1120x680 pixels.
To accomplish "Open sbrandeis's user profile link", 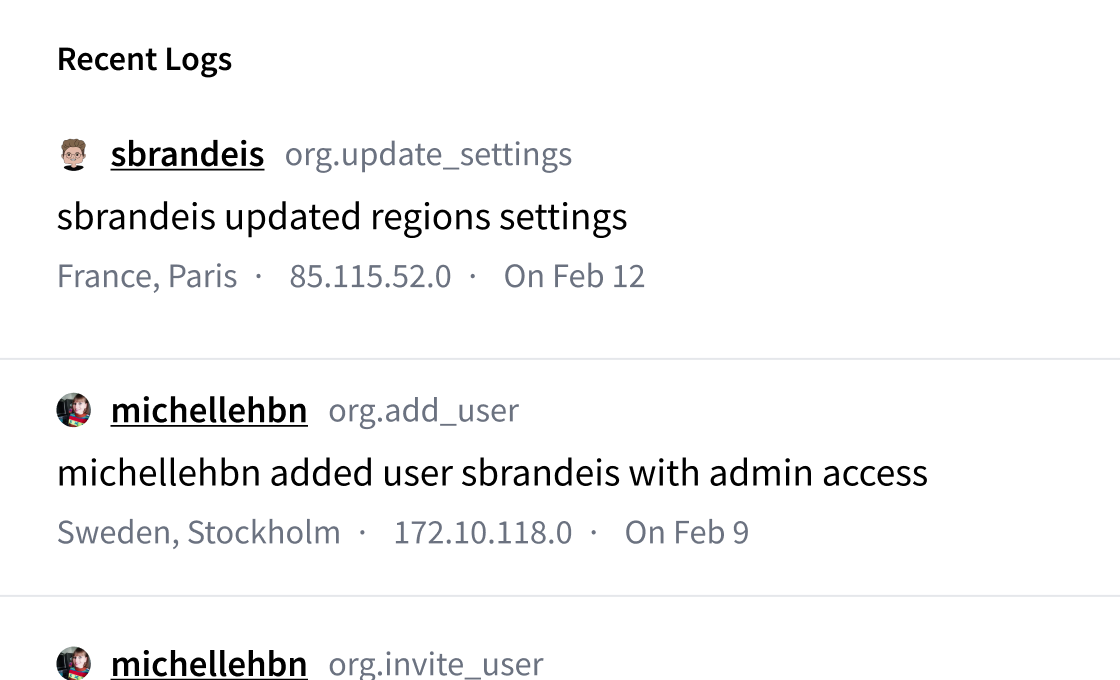I will (x=187, y=154).
